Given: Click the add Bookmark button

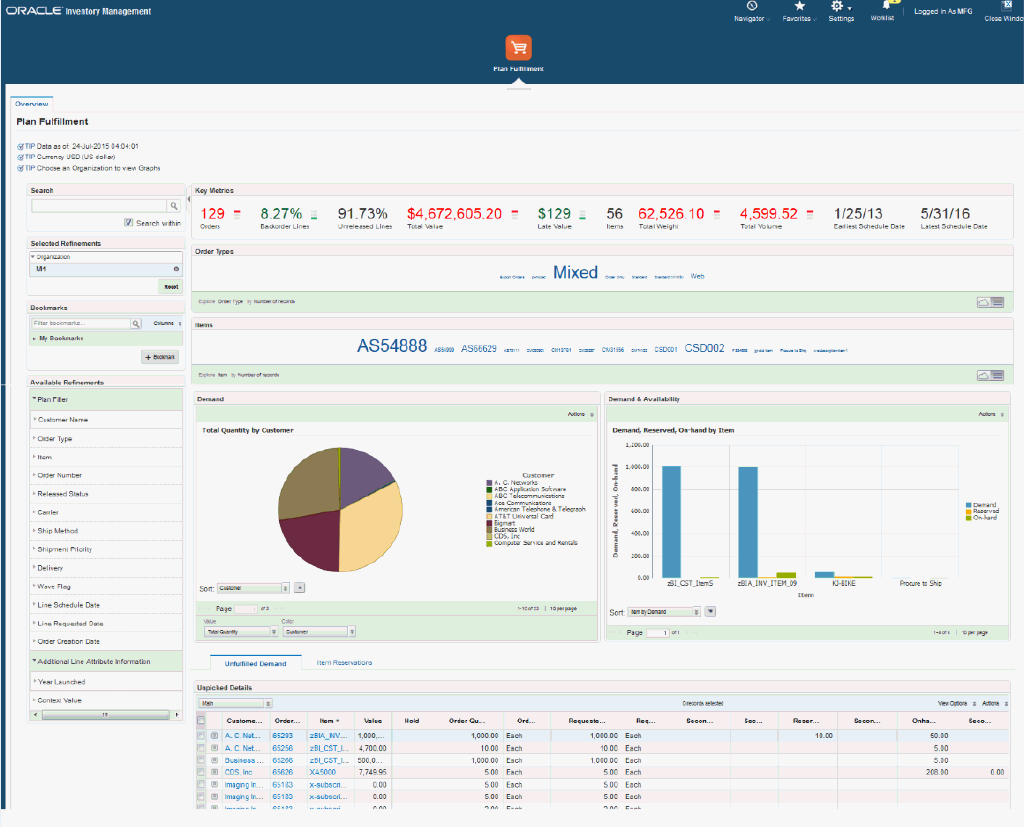Looking at the screenshot, I should click(160, 357).
